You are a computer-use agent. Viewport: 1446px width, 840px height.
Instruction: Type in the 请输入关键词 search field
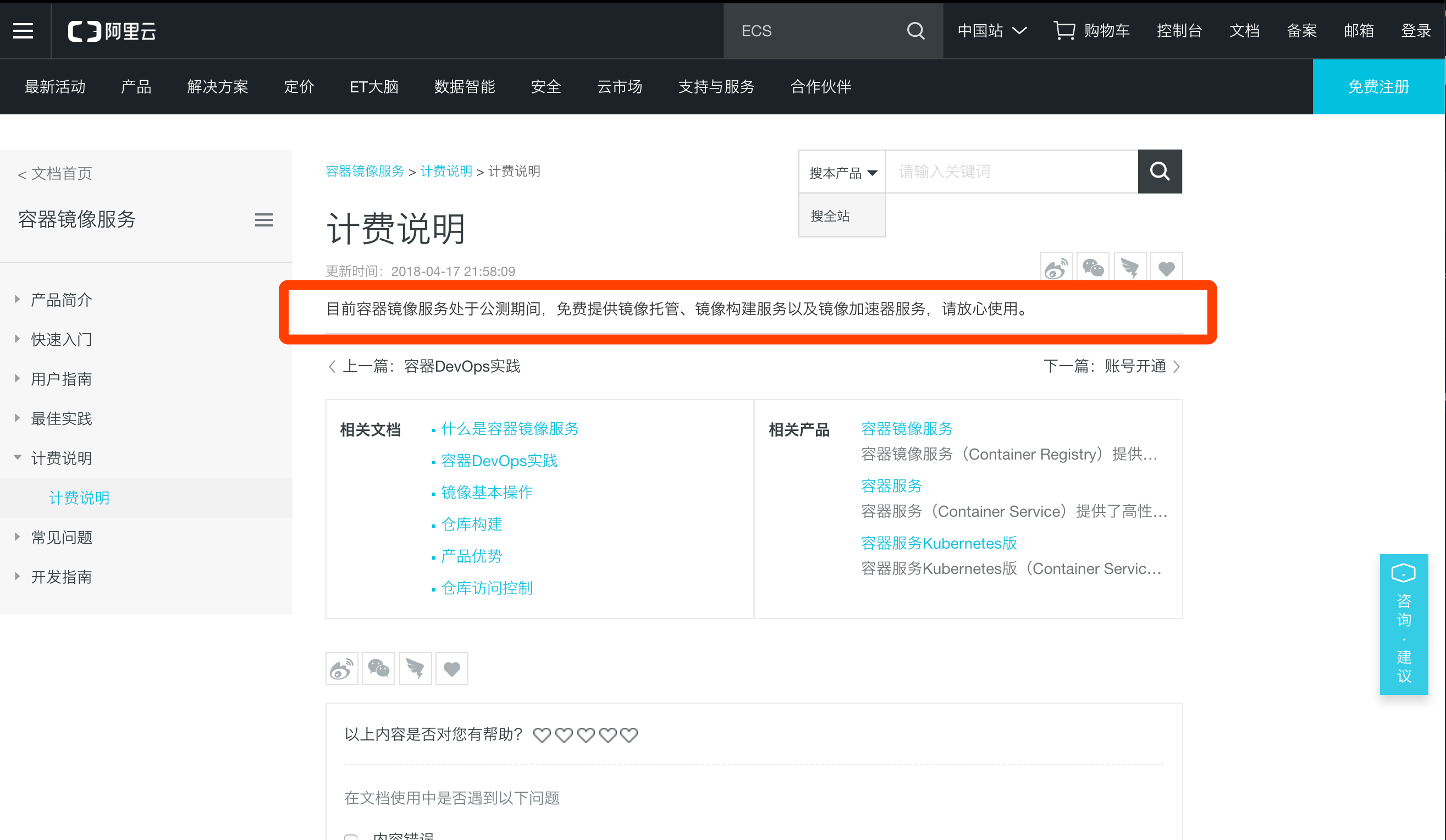pyautogui.click(x=1011, y=172)
